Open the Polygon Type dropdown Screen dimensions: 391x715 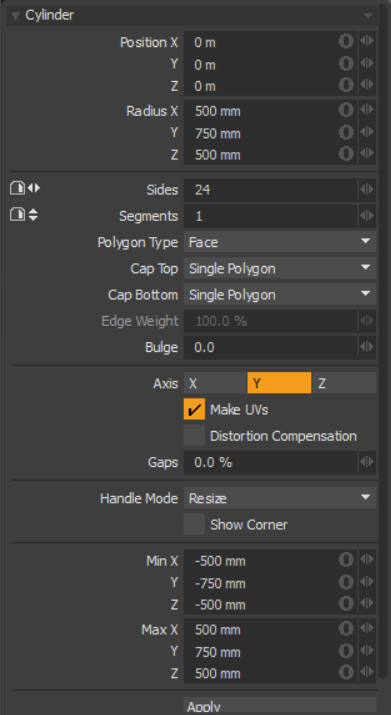click(280, 242)
